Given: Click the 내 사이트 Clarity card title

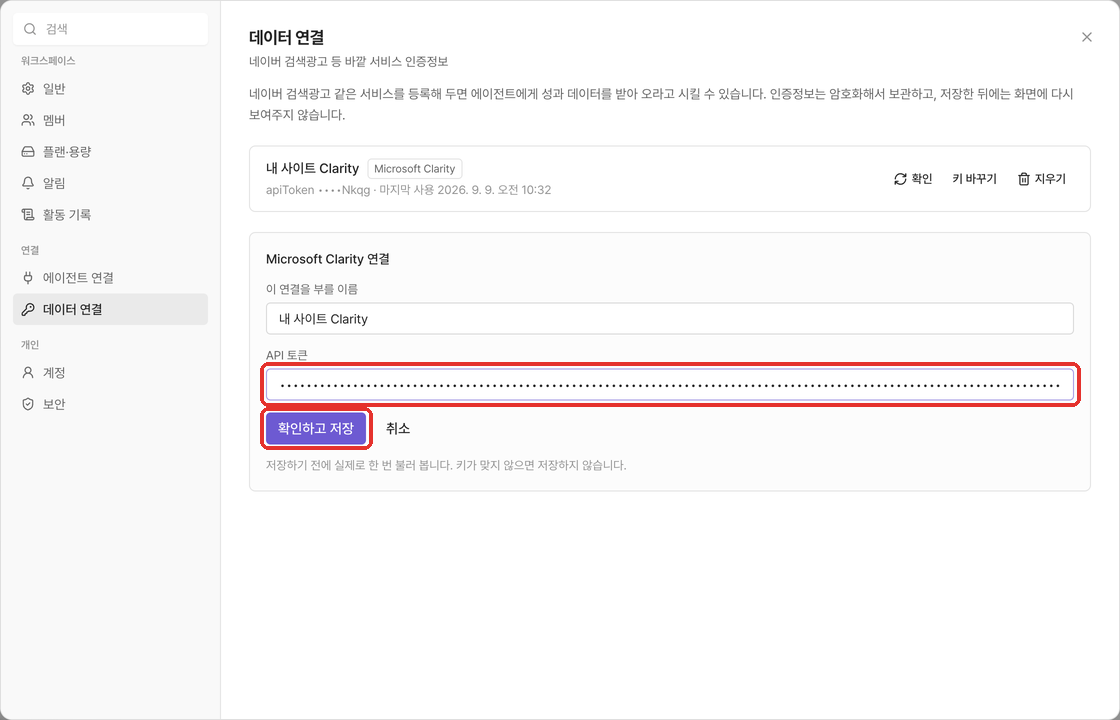Looking at the screenshot, I should pos(312,169).
